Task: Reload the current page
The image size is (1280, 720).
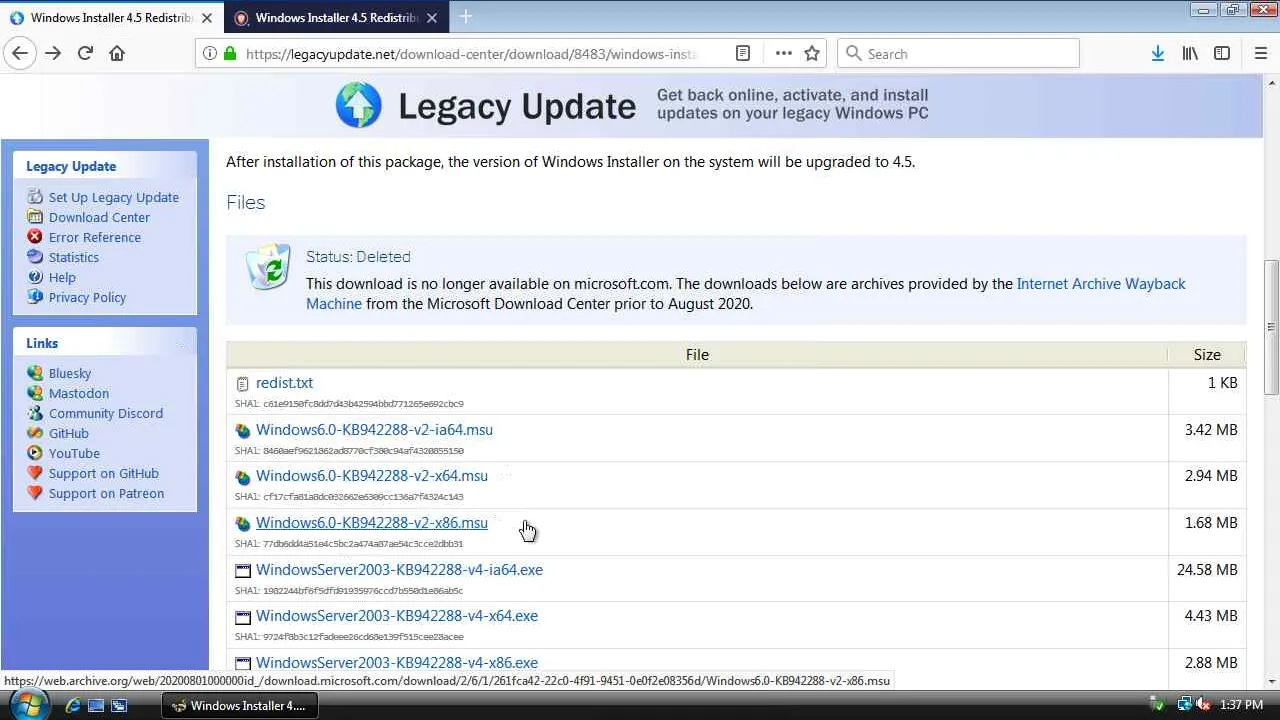Action: (85, 54)
